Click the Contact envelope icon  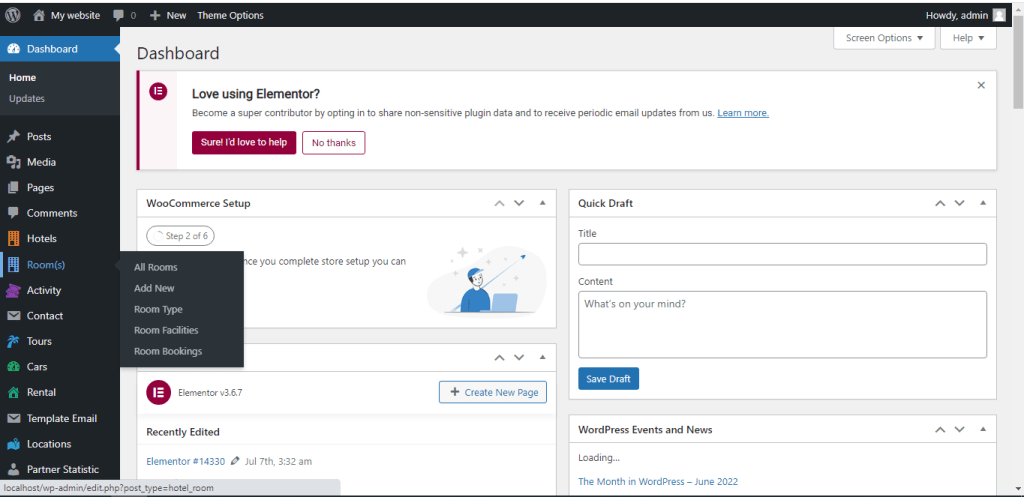click(x=13, y=315)
